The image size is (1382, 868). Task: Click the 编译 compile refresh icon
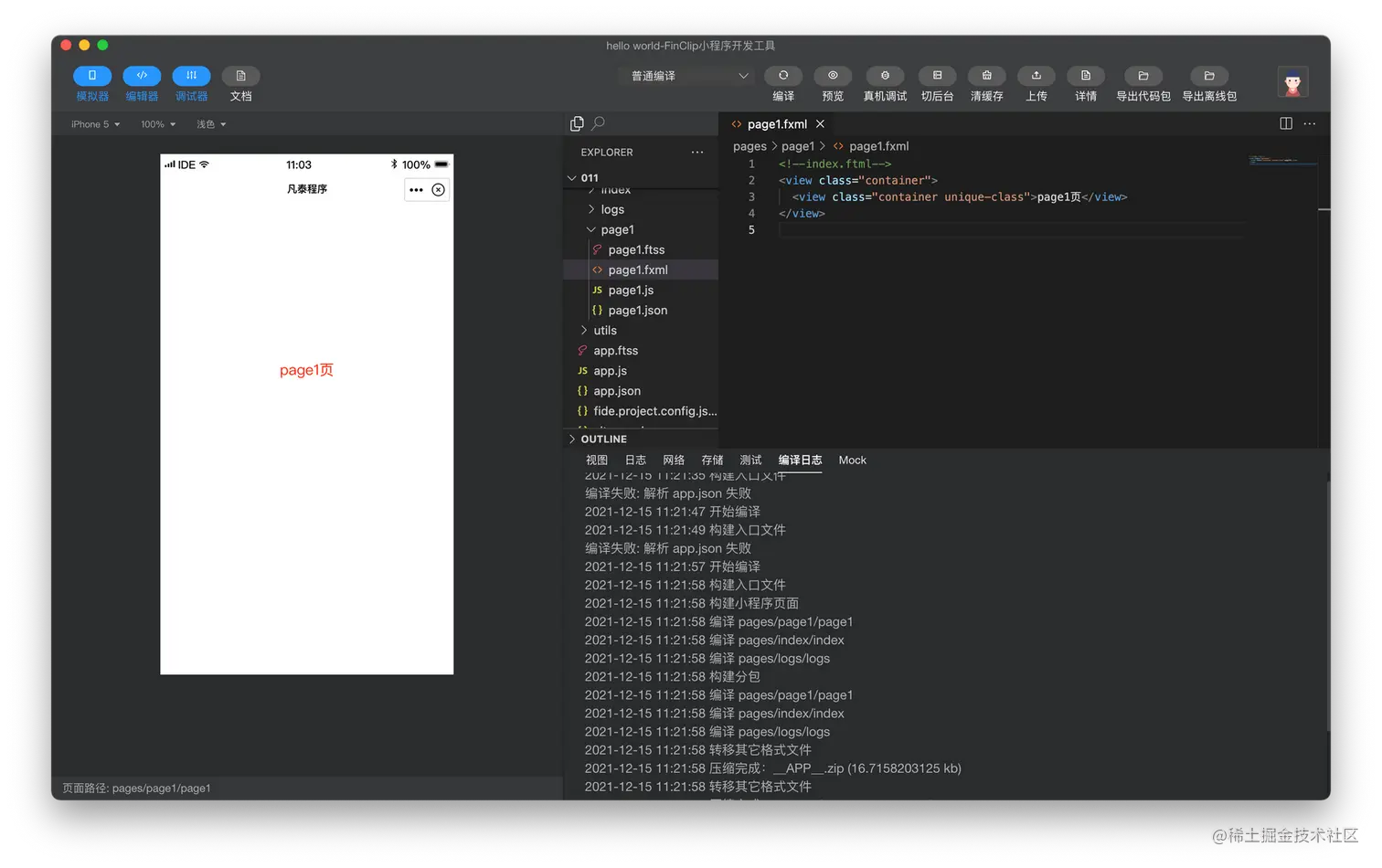tap(783, 76)
